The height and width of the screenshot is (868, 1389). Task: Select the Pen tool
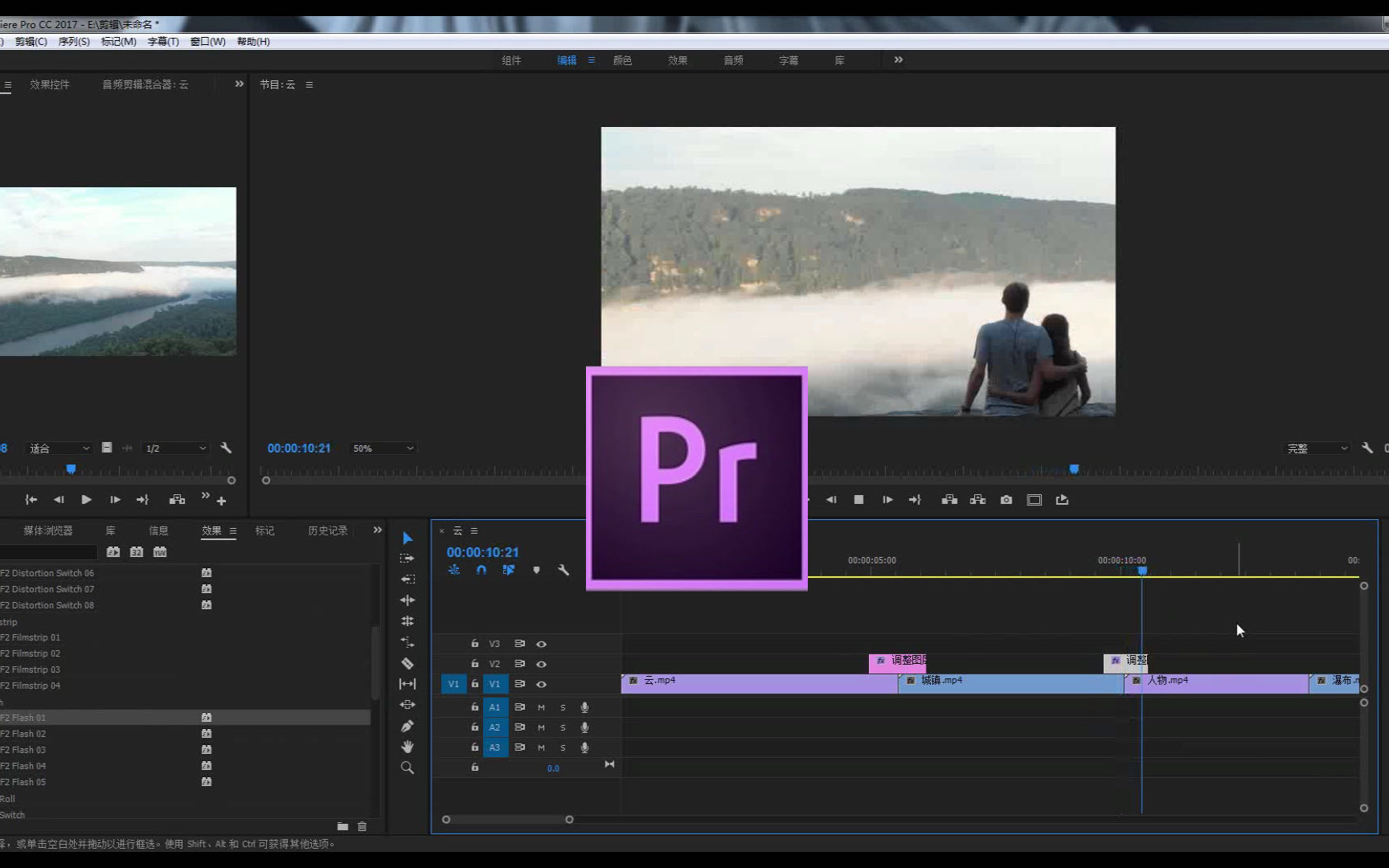[408, 726]
